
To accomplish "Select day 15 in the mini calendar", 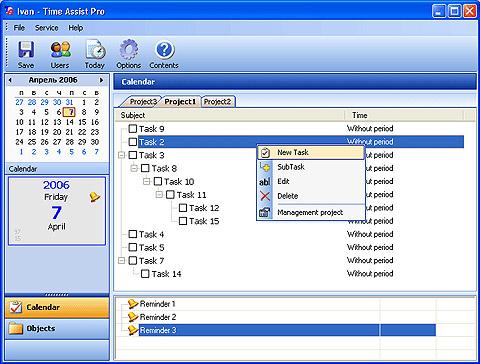I will (82, 122).
